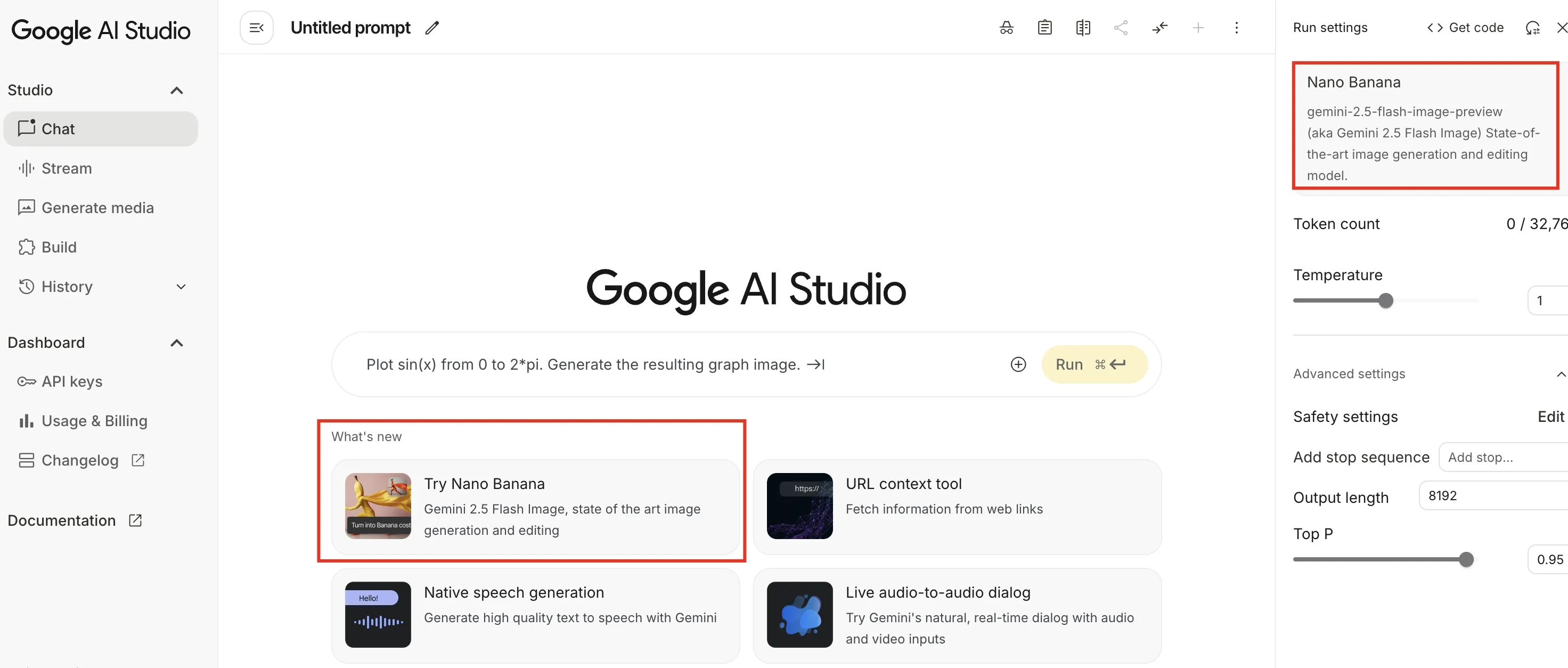
Task: Open the Nano Banana model selector
Action: coord(1424,126)
